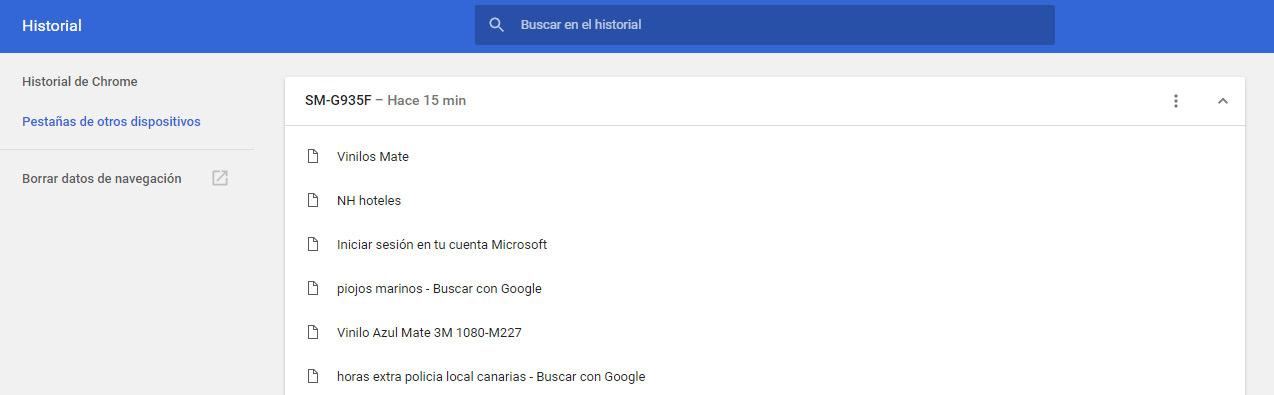Click the page icon beside Iniciar sesión Microsoft
This screenshot has height=395, width=1274.
pyautogui.click(x=313, y=244)
